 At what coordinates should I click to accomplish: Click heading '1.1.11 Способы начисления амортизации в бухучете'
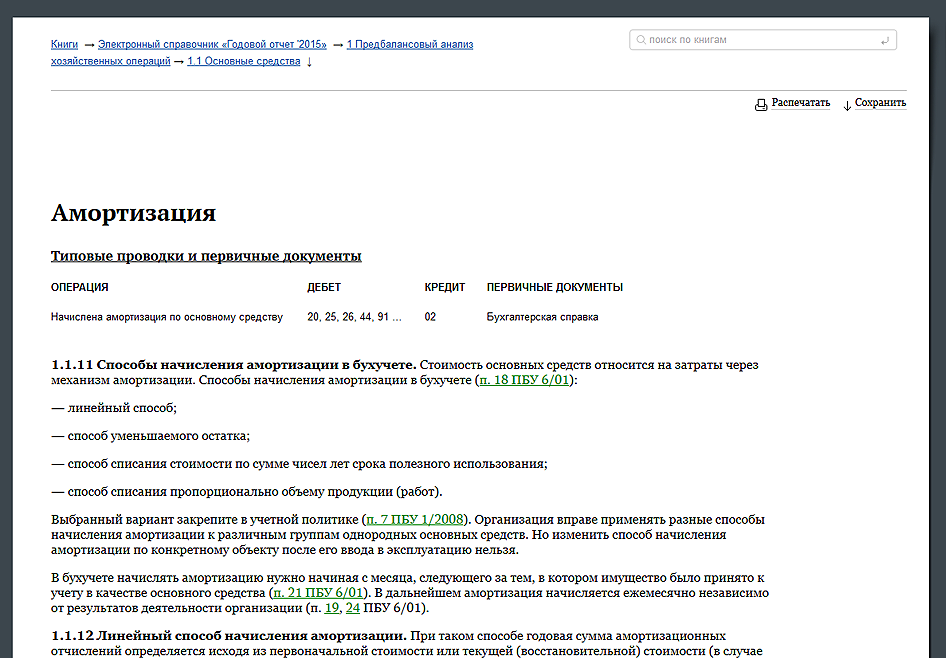point(234,365)
